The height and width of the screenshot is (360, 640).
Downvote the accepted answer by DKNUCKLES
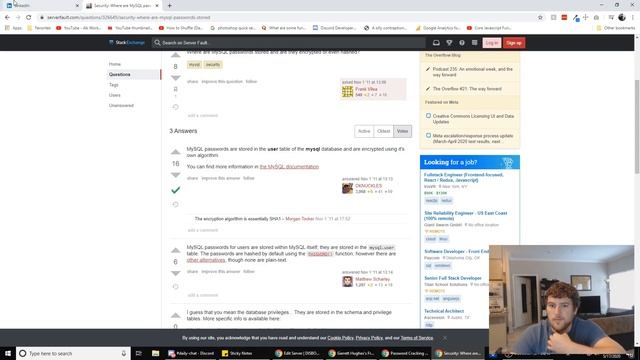point(176,175)
